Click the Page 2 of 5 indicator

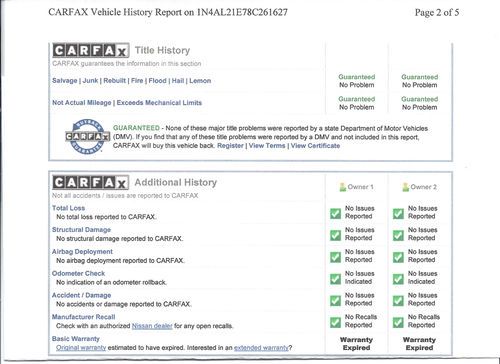(x=437, y=13)
